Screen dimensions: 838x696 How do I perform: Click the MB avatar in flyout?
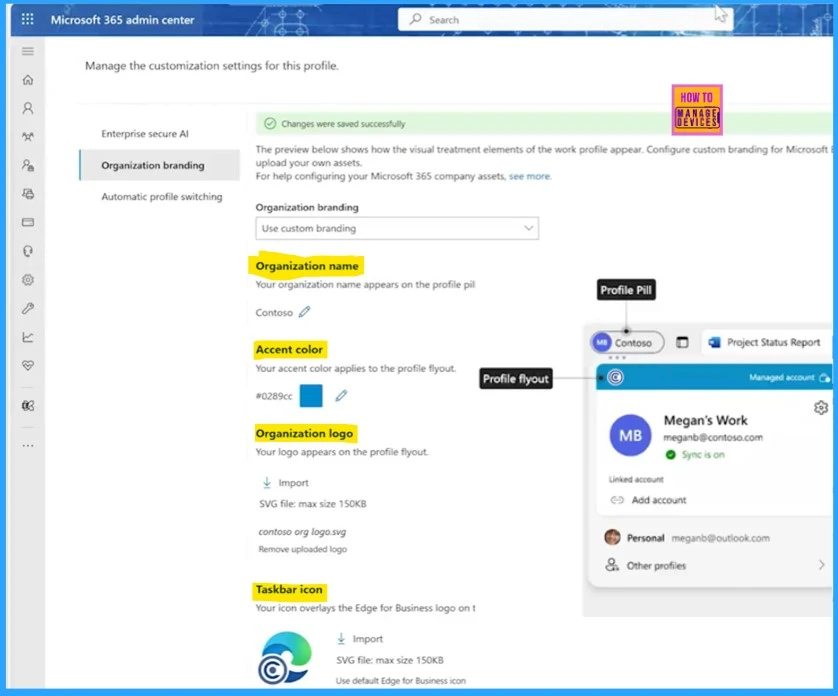631,435
